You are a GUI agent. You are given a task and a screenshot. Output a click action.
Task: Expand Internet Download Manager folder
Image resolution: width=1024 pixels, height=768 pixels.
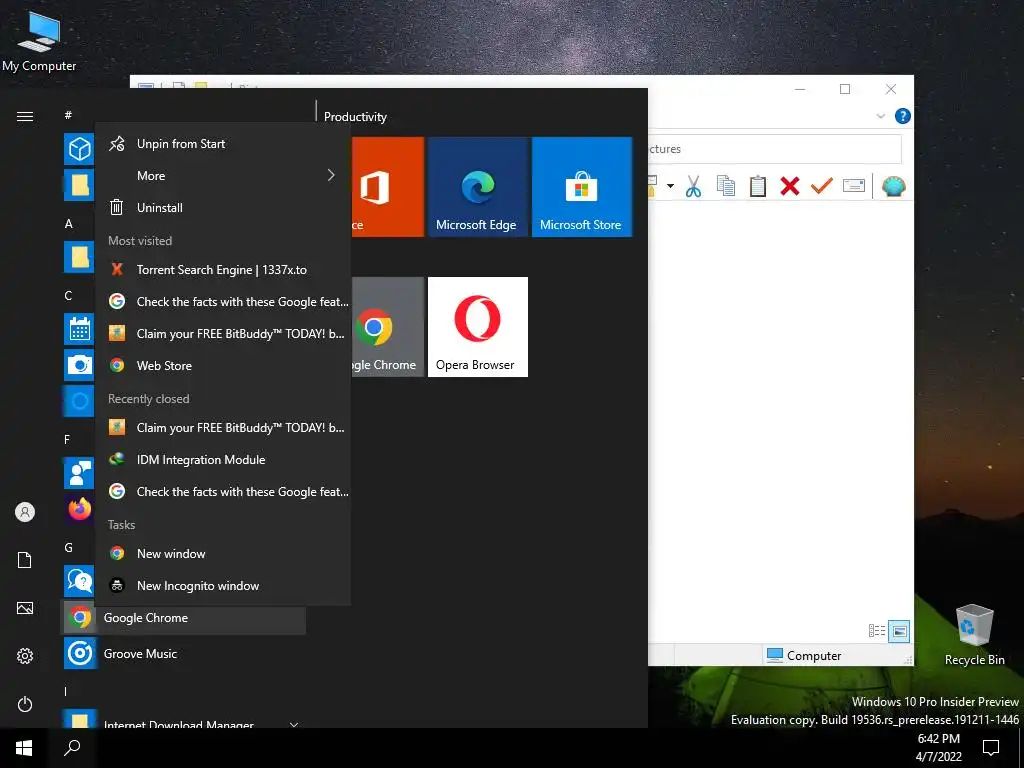[294, 724]
